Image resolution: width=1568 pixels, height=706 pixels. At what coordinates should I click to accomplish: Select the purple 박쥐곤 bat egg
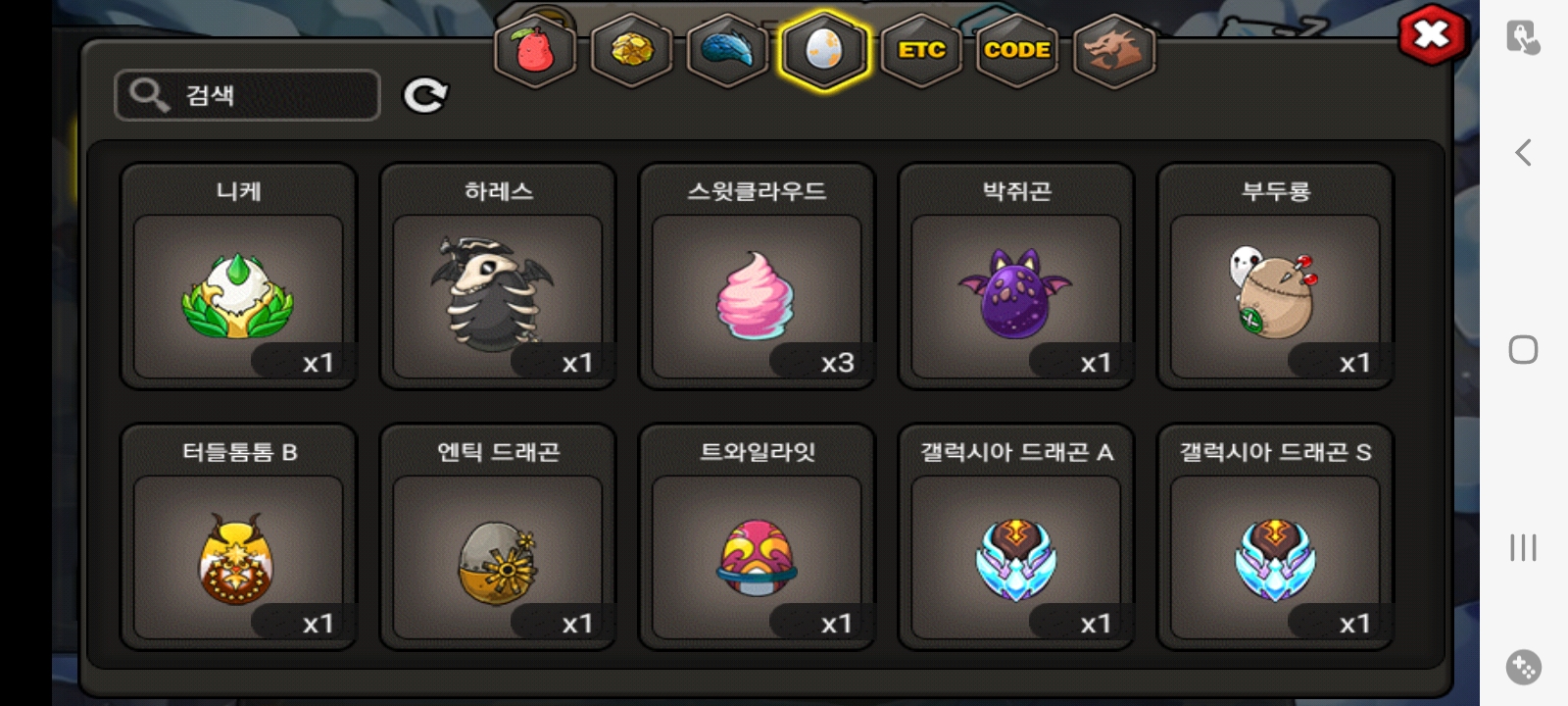[1016, 277]
